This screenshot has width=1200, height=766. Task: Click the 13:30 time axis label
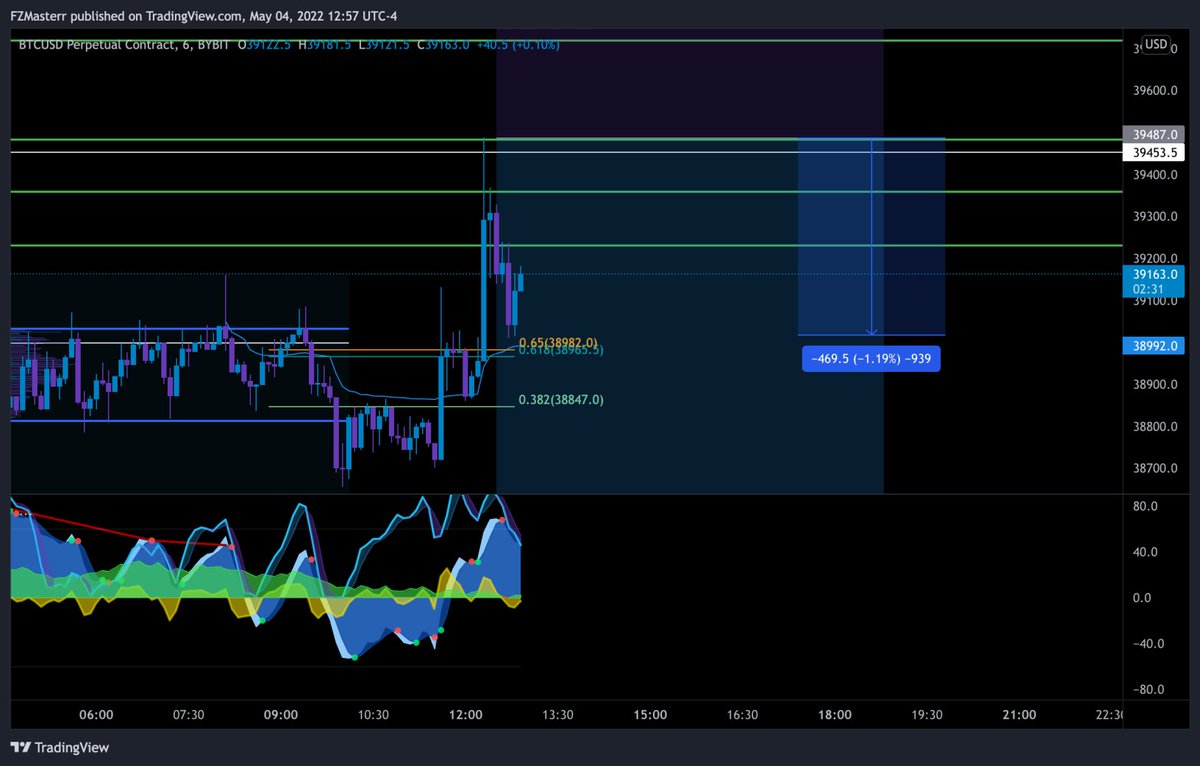point(557,715)
